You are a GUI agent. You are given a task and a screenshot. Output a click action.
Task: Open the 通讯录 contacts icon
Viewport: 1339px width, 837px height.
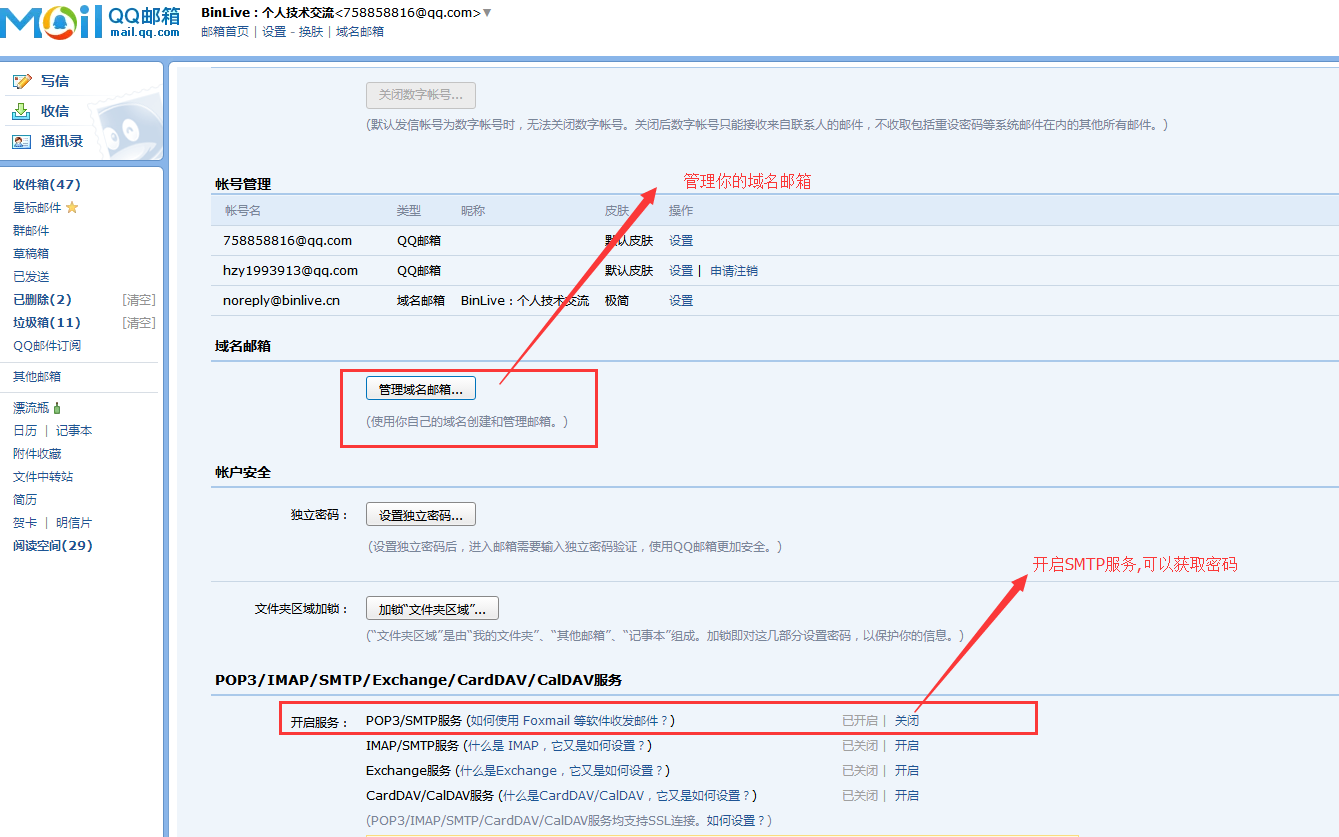21,141
